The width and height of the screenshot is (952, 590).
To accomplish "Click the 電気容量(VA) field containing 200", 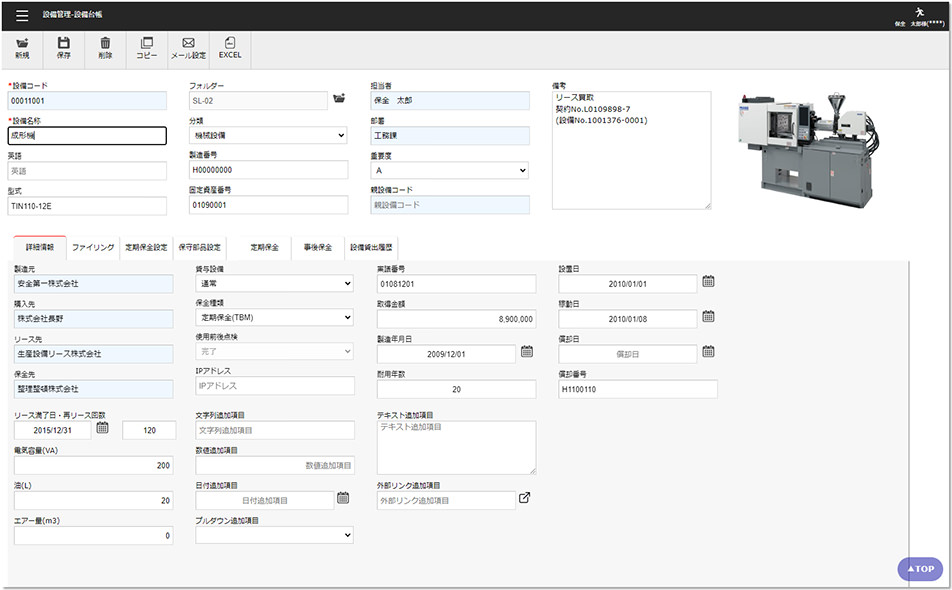I will pyautogui.click(x=94, y=466).
